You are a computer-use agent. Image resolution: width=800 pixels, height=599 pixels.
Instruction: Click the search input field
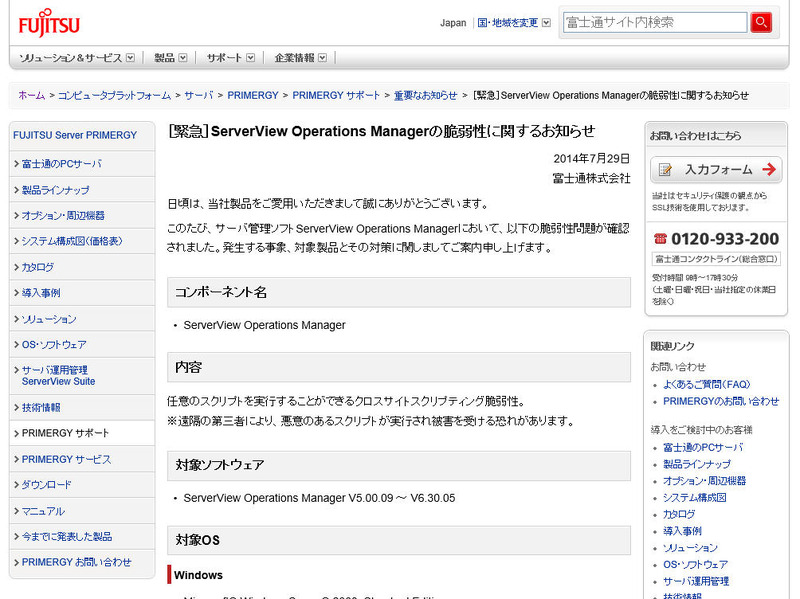pos(654,22)
